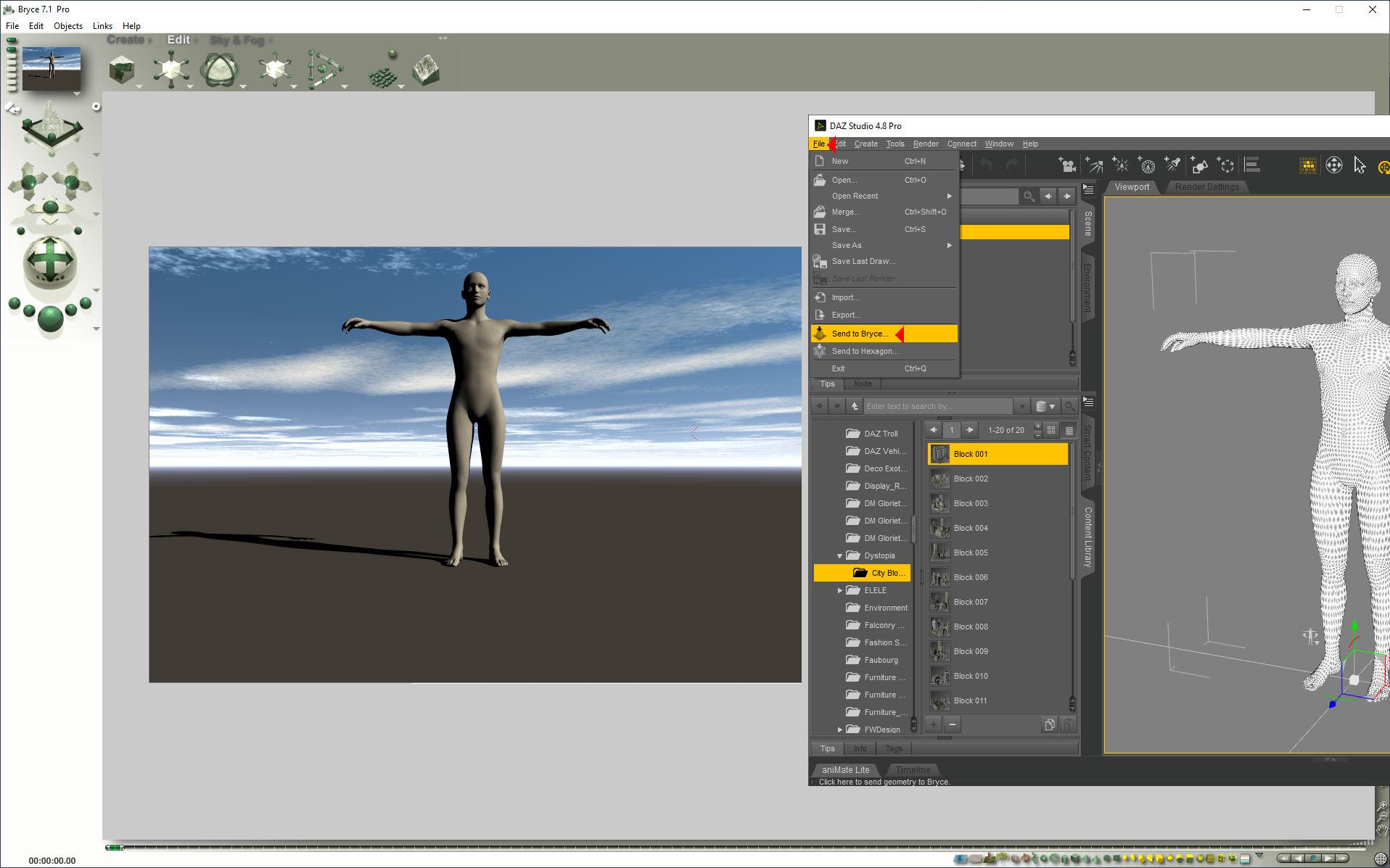
Task: Open the Sky & Fog palette
Action: click(x=237, y=41)
